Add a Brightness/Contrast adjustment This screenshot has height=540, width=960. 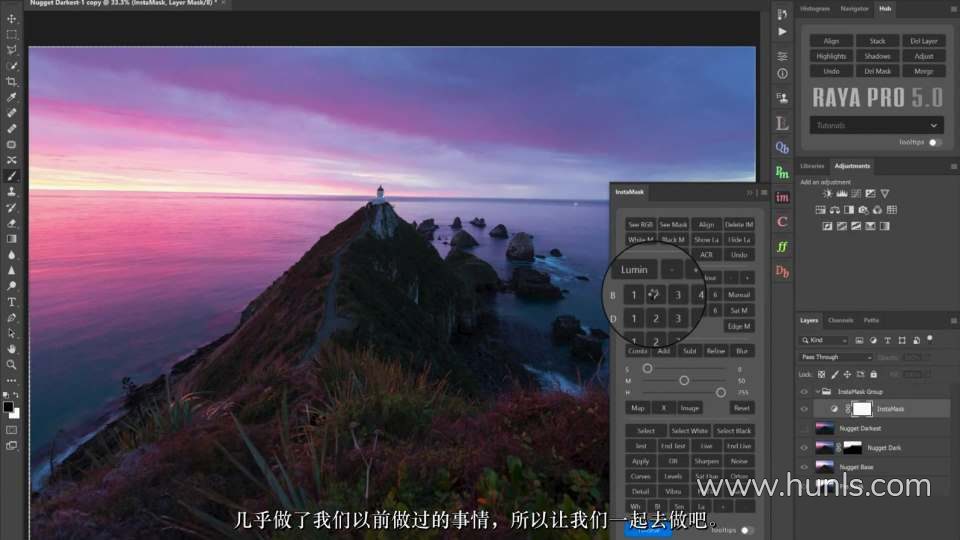[827, 193]
